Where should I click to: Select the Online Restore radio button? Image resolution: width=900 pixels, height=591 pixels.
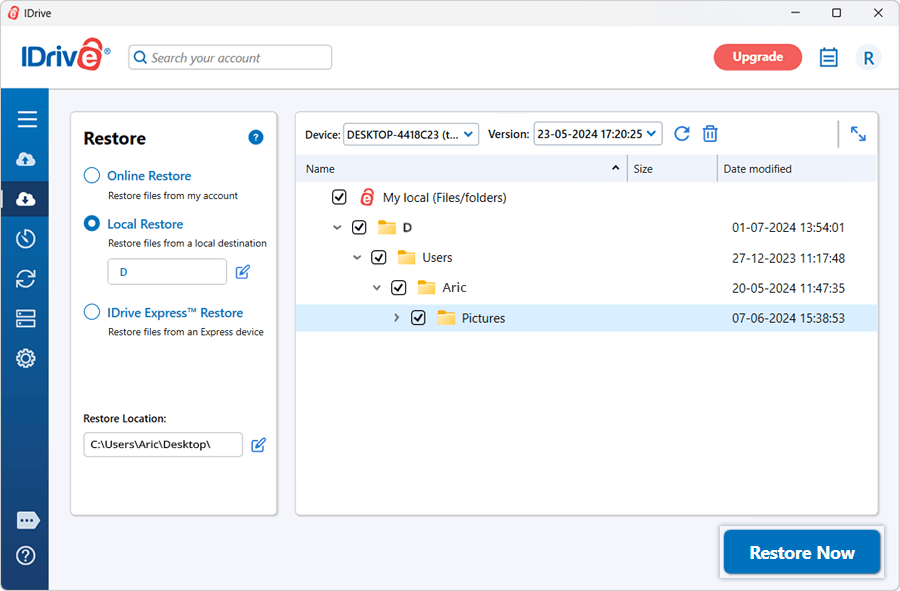pos(92,176)
